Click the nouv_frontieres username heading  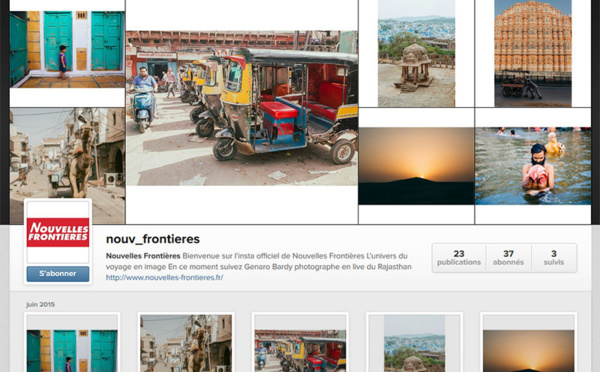pos(153,239)
